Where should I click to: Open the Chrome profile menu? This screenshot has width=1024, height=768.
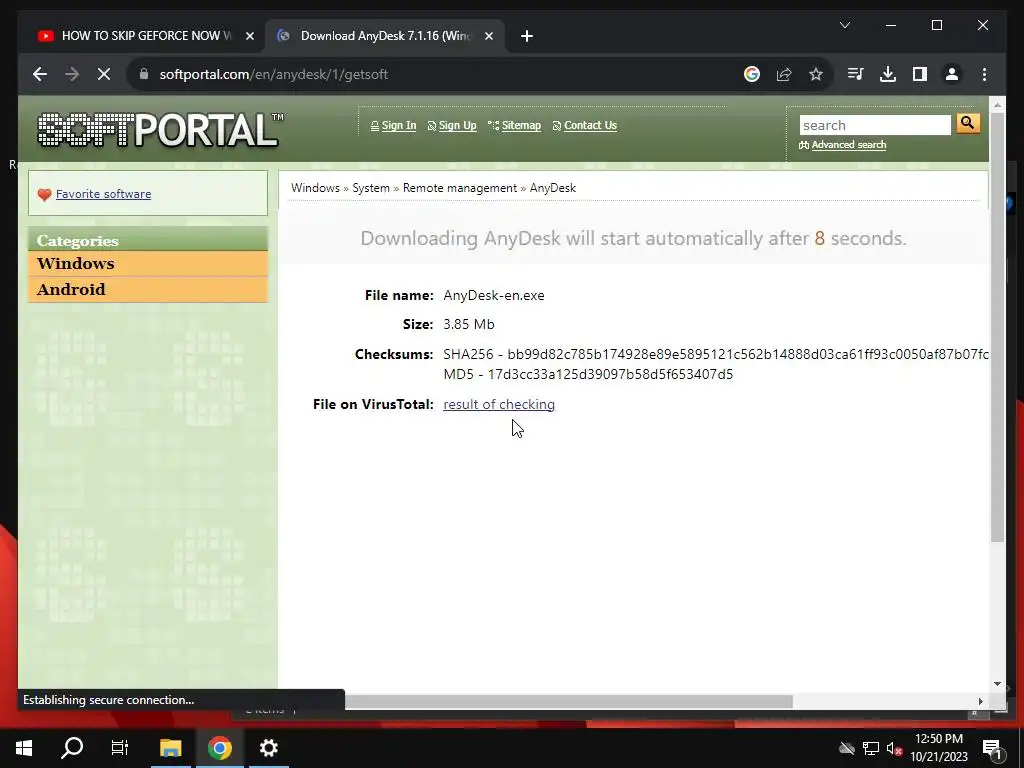(952, 74)
